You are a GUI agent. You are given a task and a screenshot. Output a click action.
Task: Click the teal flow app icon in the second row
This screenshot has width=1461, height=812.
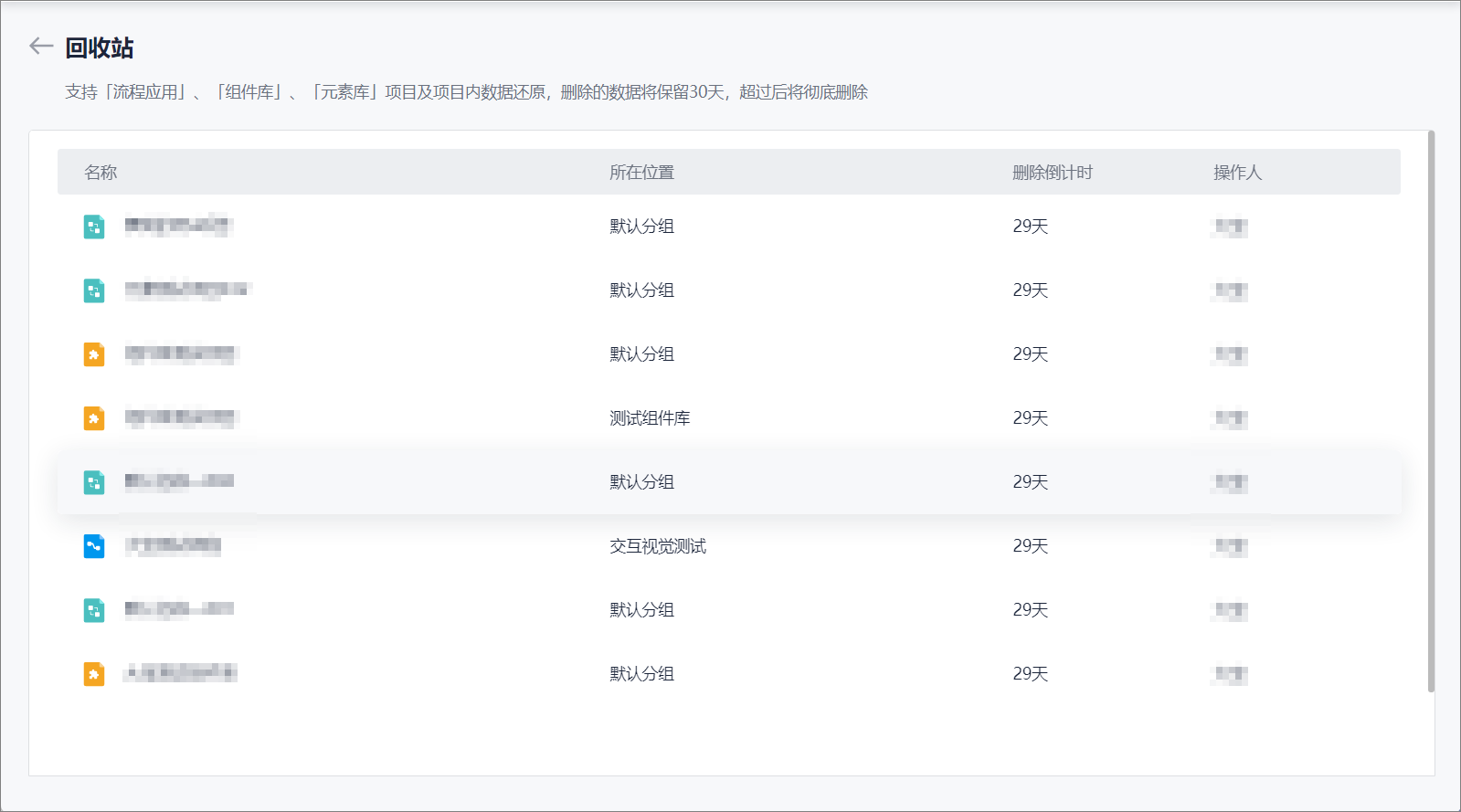point(94,290)
